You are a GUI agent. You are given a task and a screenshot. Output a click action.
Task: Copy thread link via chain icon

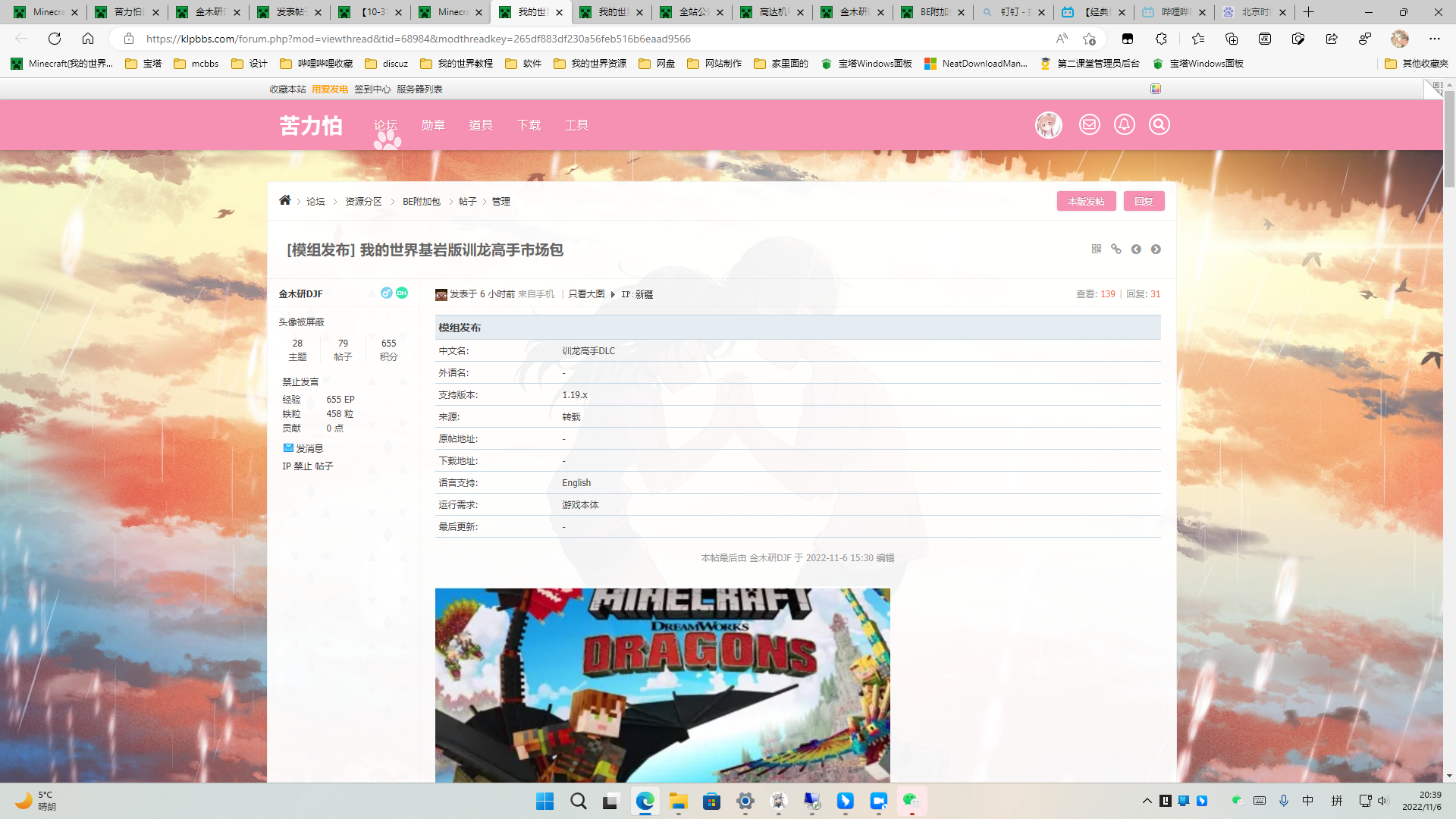point(1116,249)
